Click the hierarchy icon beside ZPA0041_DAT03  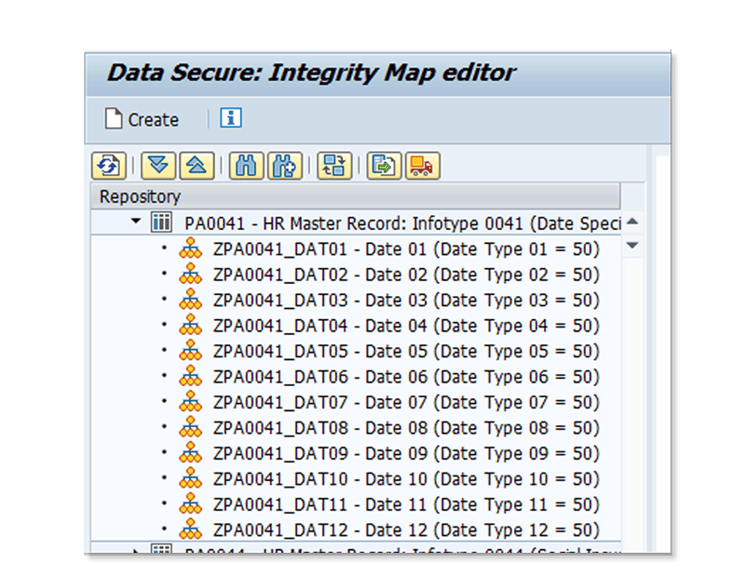(191, 299)
